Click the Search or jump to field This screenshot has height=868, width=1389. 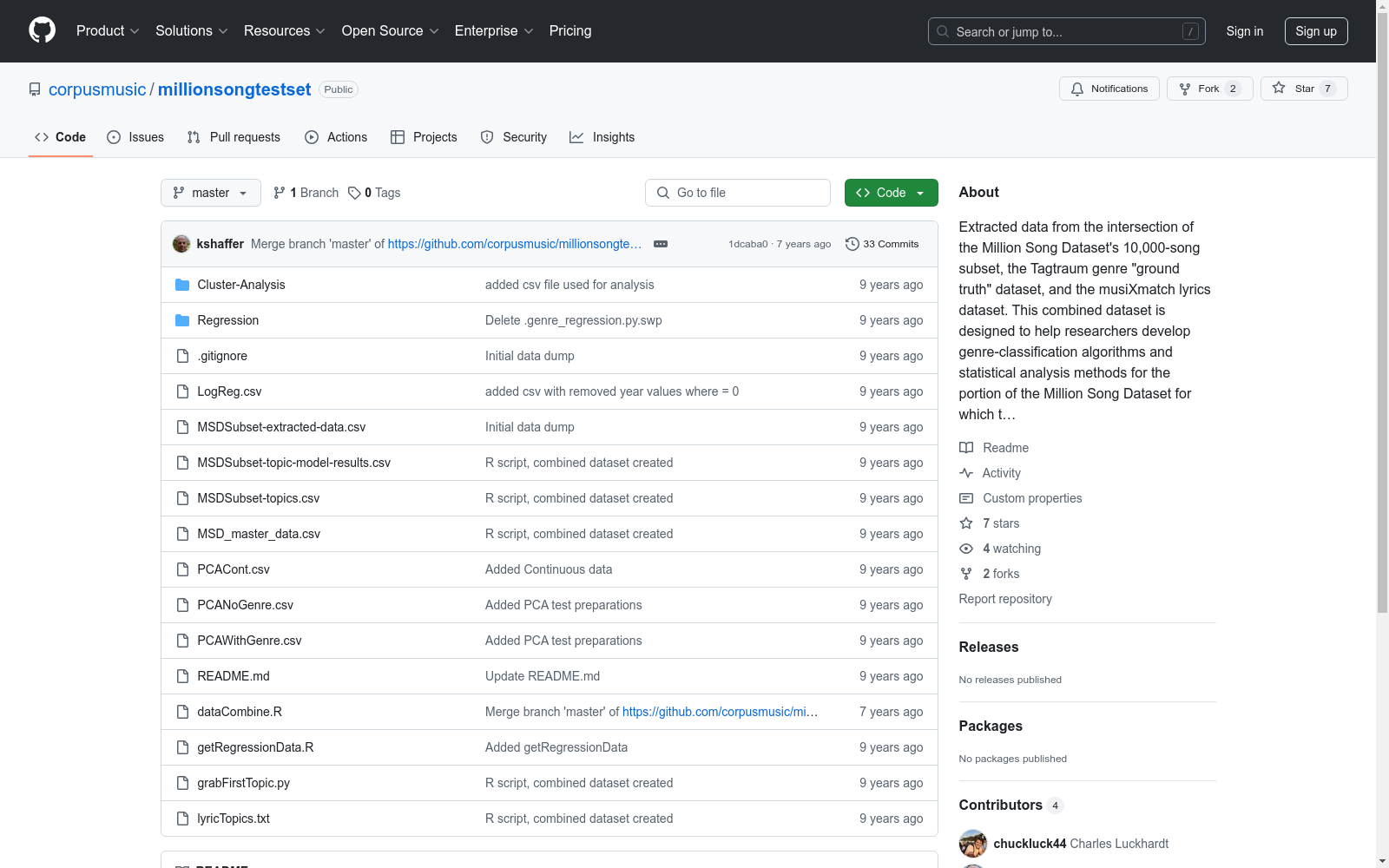coord(1067,31)
